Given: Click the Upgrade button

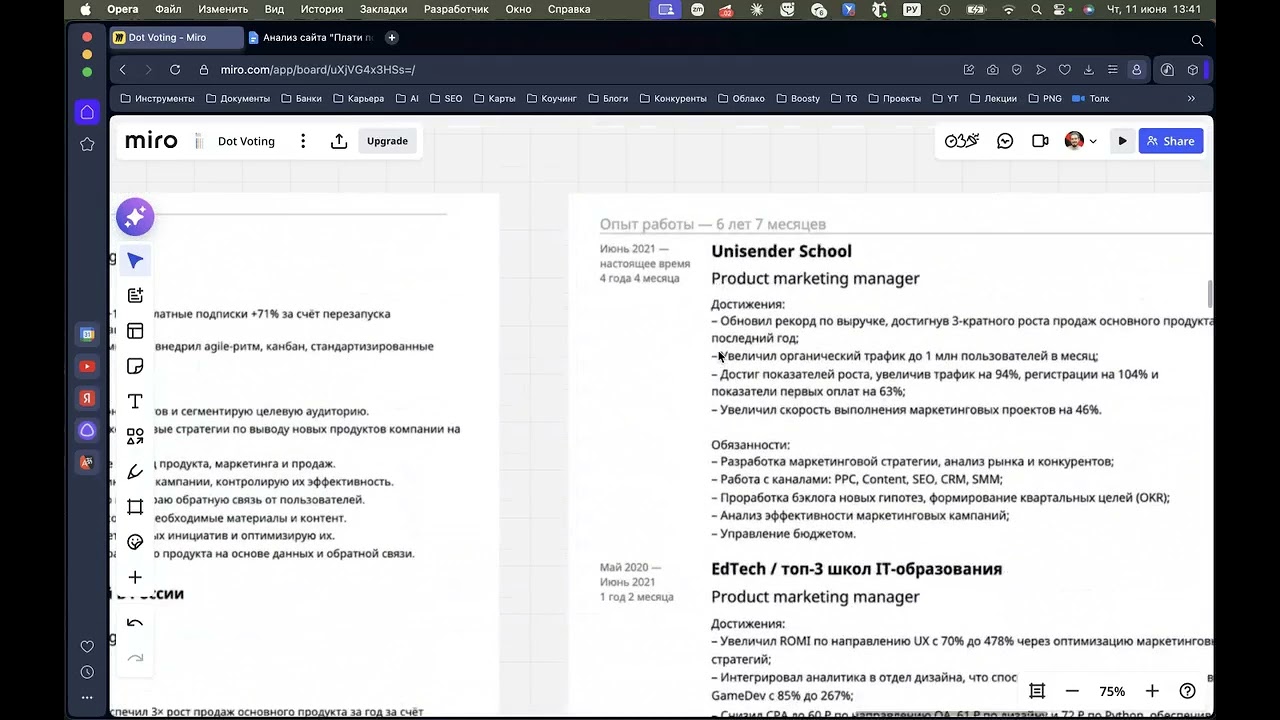Looking at the screenshot, I should tap(387, 141).
